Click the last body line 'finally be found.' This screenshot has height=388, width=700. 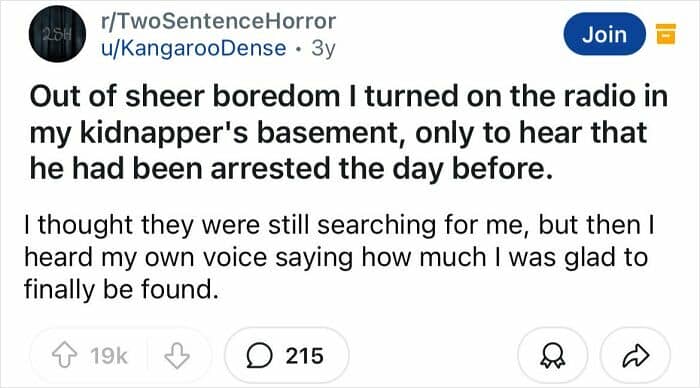[x=121, y=289]
